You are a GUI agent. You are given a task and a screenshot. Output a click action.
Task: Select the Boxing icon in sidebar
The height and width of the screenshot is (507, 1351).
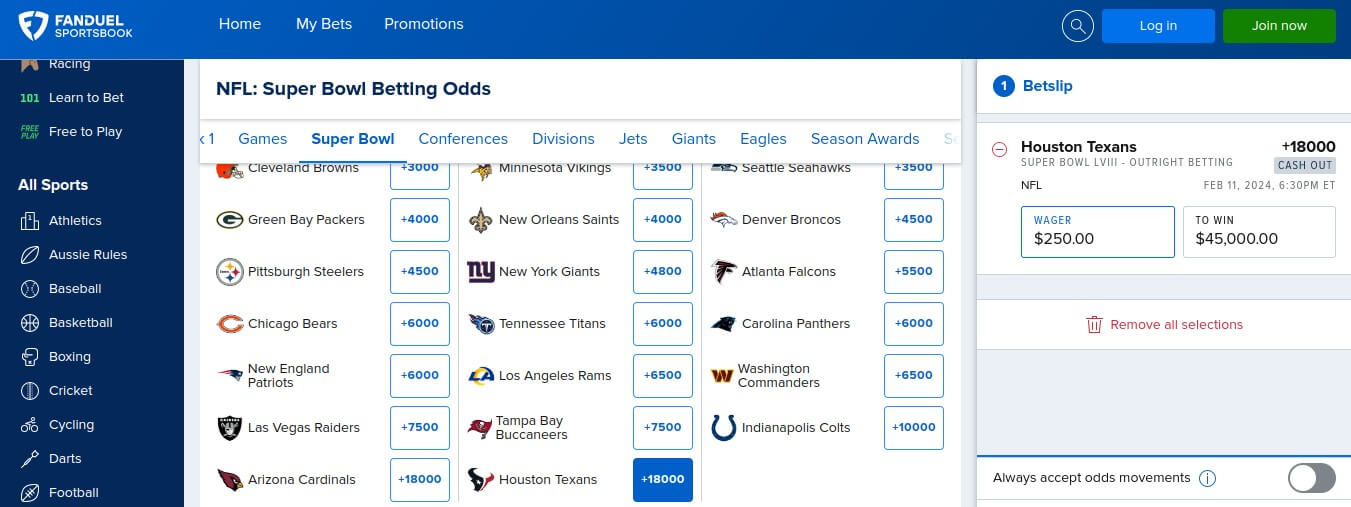30,357
